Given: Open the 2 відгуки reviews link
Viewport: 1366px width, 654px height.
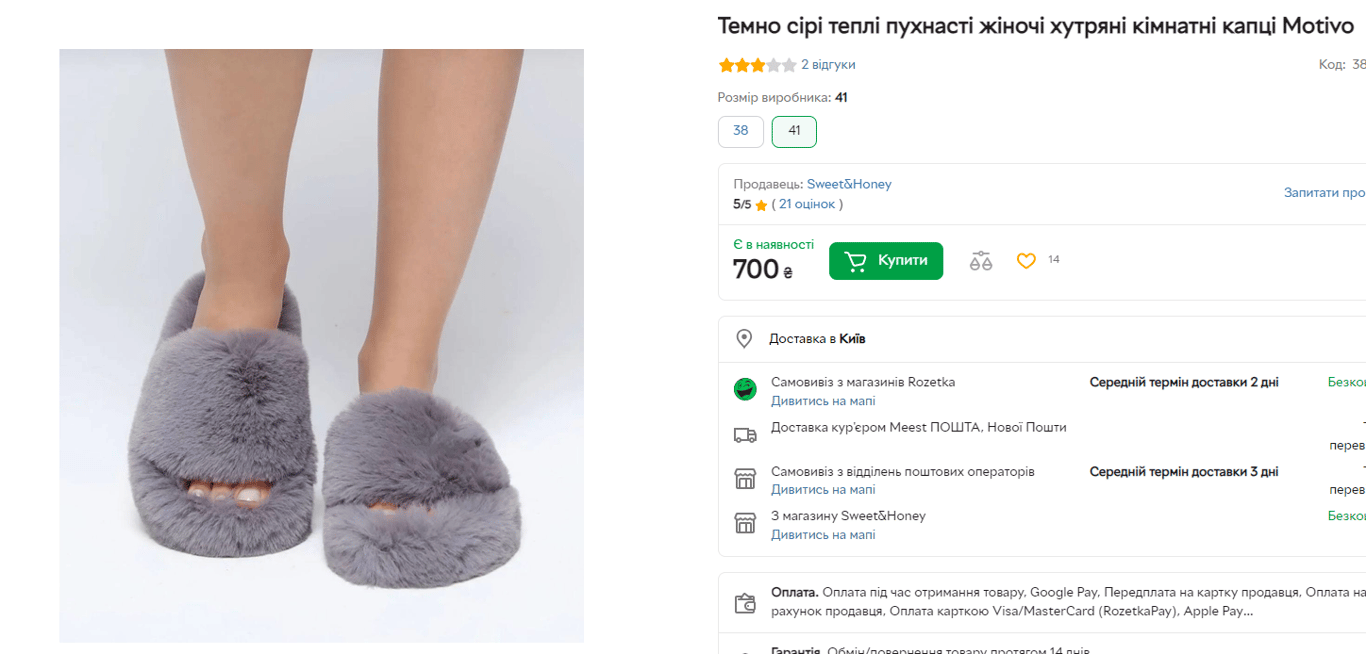Looking at the screenshot, I should pos(830,64).
